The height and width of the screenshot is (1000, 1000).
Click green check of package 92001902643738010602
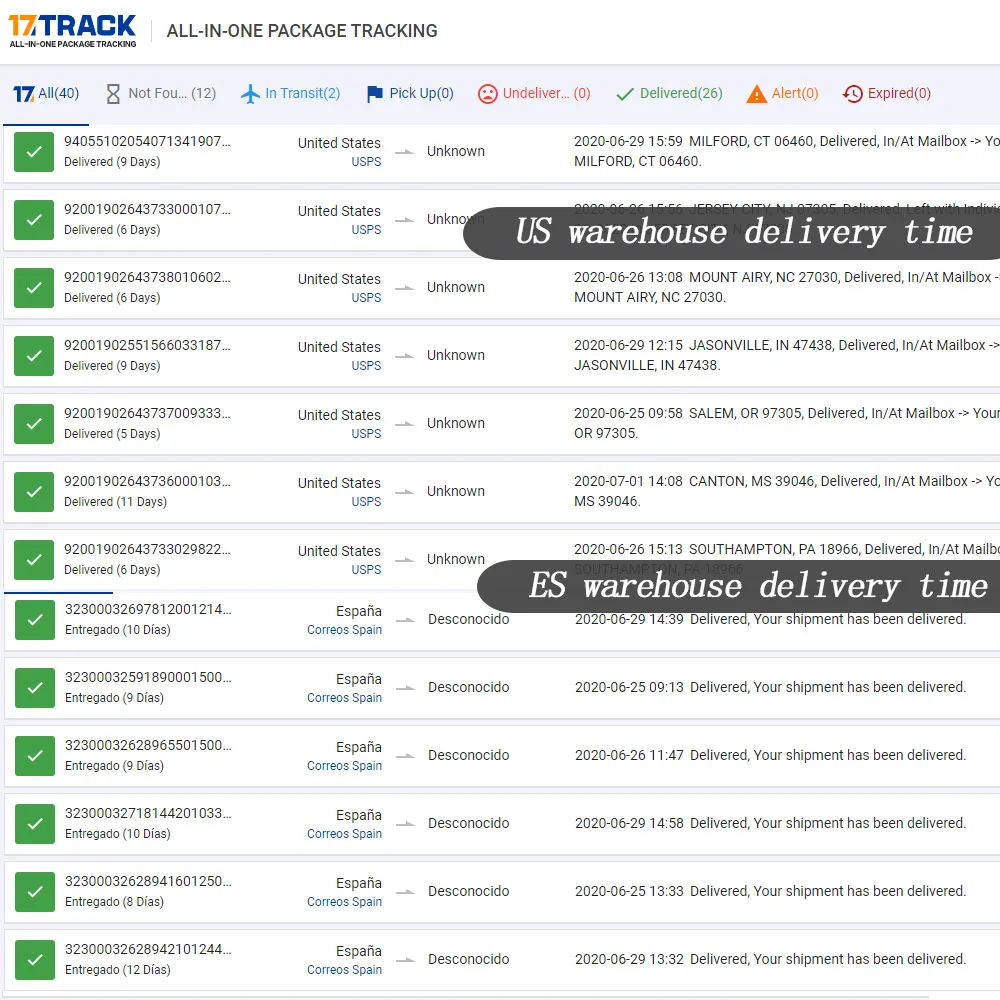34,288
